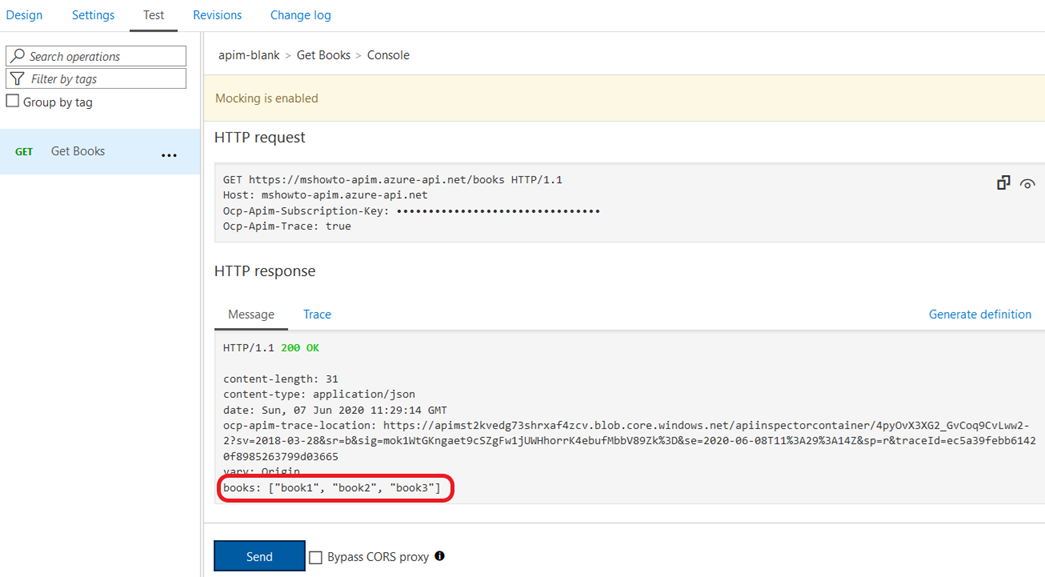This screenshot has width=1045, height=577.
Task: Select the Get Books operation
Action: 100,152
